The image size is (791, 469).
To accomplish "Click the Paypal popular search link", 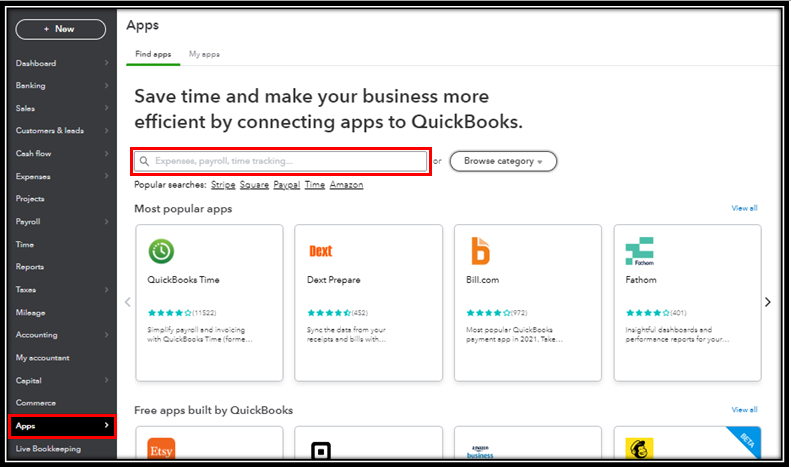I will (x=287, y=185).
